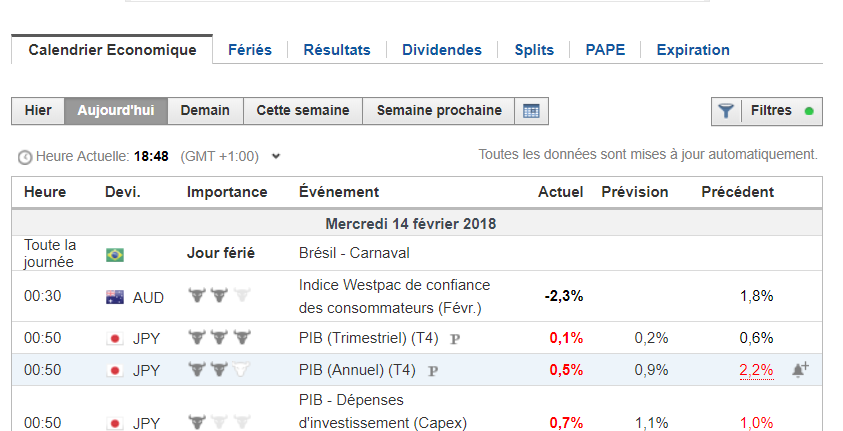Select the Aujourd'hui time range

coord(116,111)
